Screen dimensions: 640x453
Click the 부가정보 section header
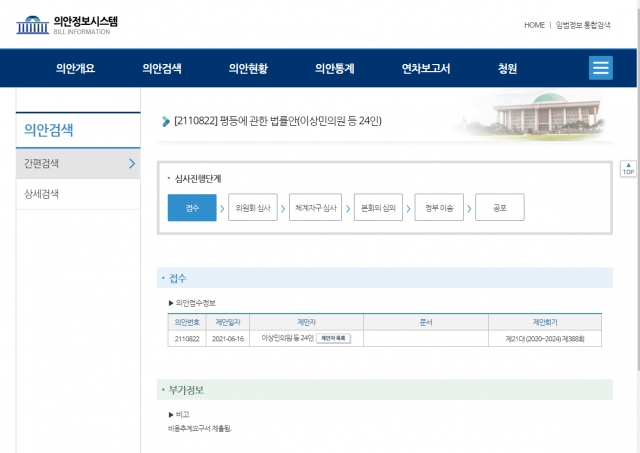coord(384,390)
